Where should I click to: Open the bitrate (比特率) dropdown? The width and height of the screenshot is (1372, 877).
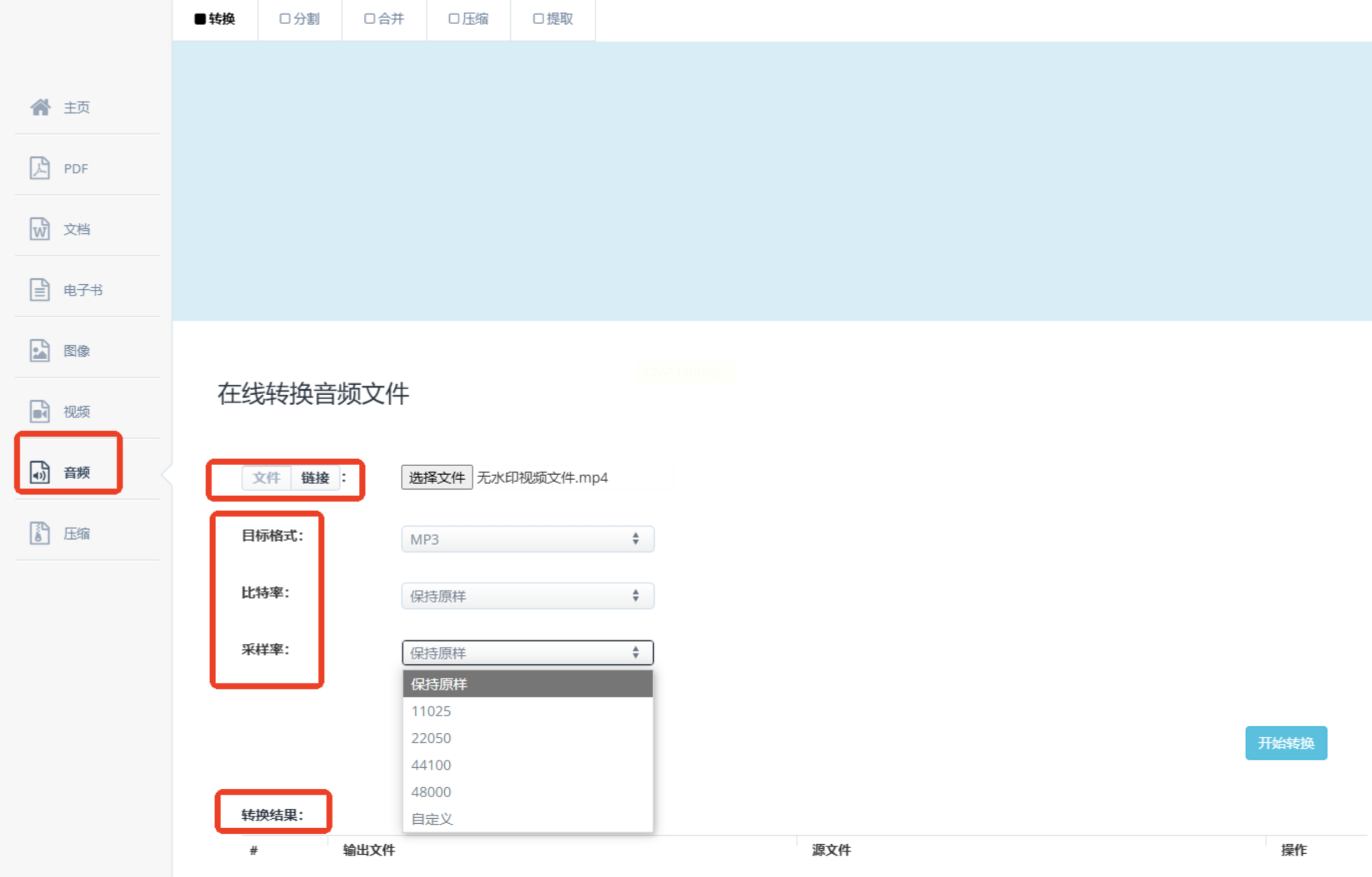coord(527,596)
